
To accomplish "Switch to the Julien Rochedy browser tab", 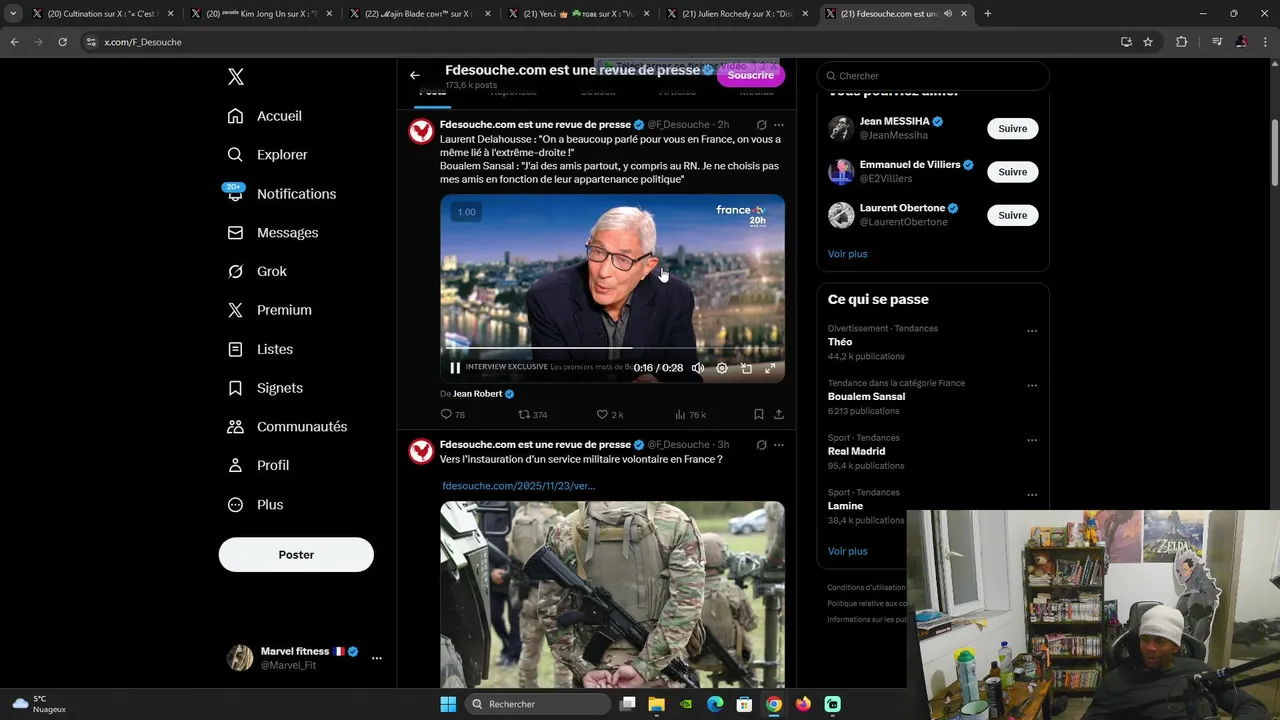I will [x=738, y=14].
